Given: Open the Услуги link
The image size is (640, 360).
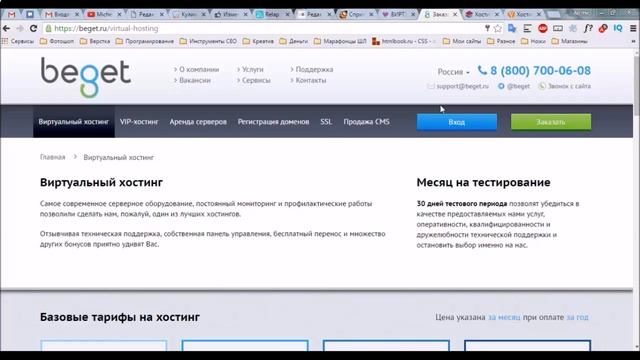Looking at the screenshot, I should (253, 69).
